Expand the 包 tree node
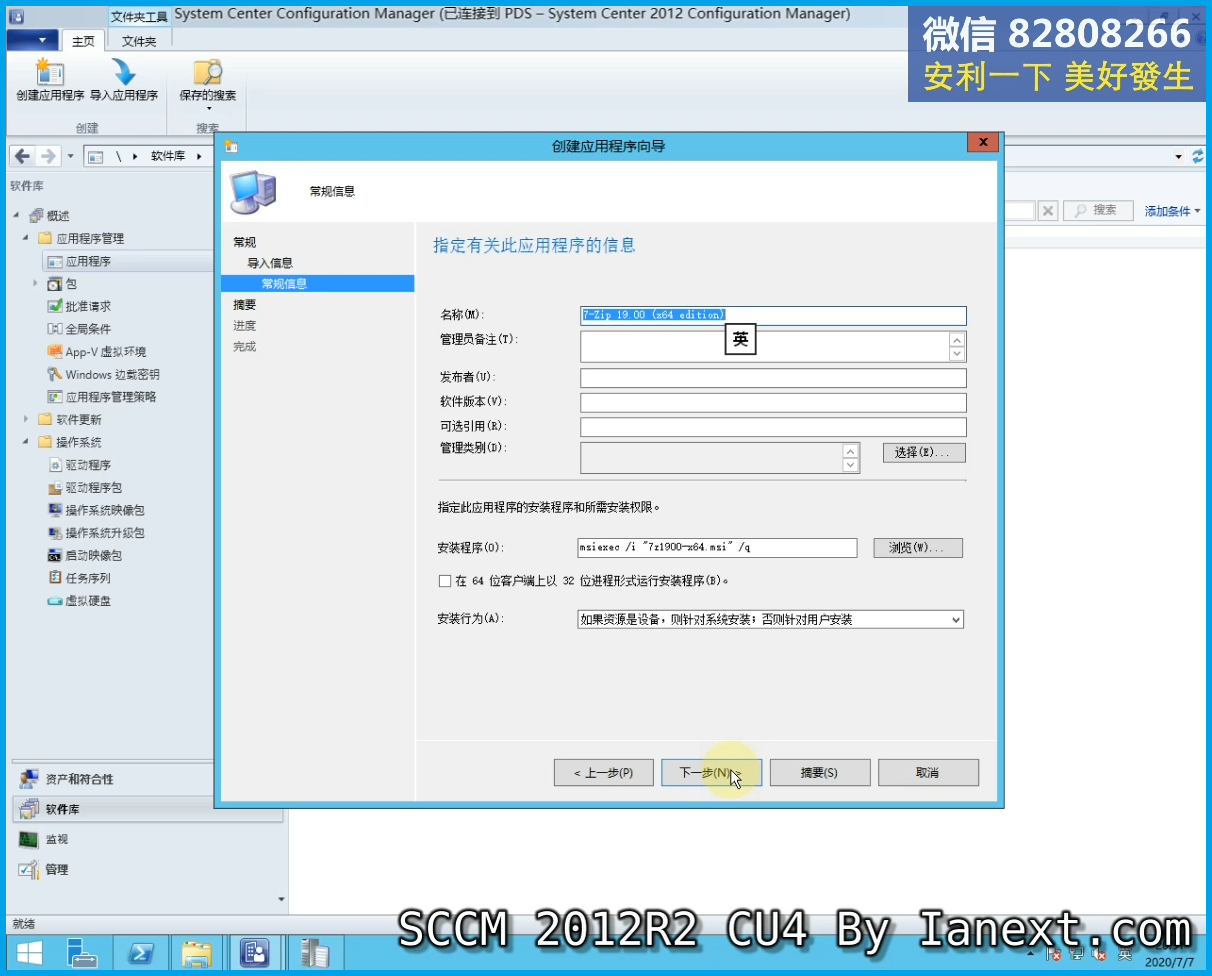Screen dimensions: 1212x976 (x=36, y=284)
